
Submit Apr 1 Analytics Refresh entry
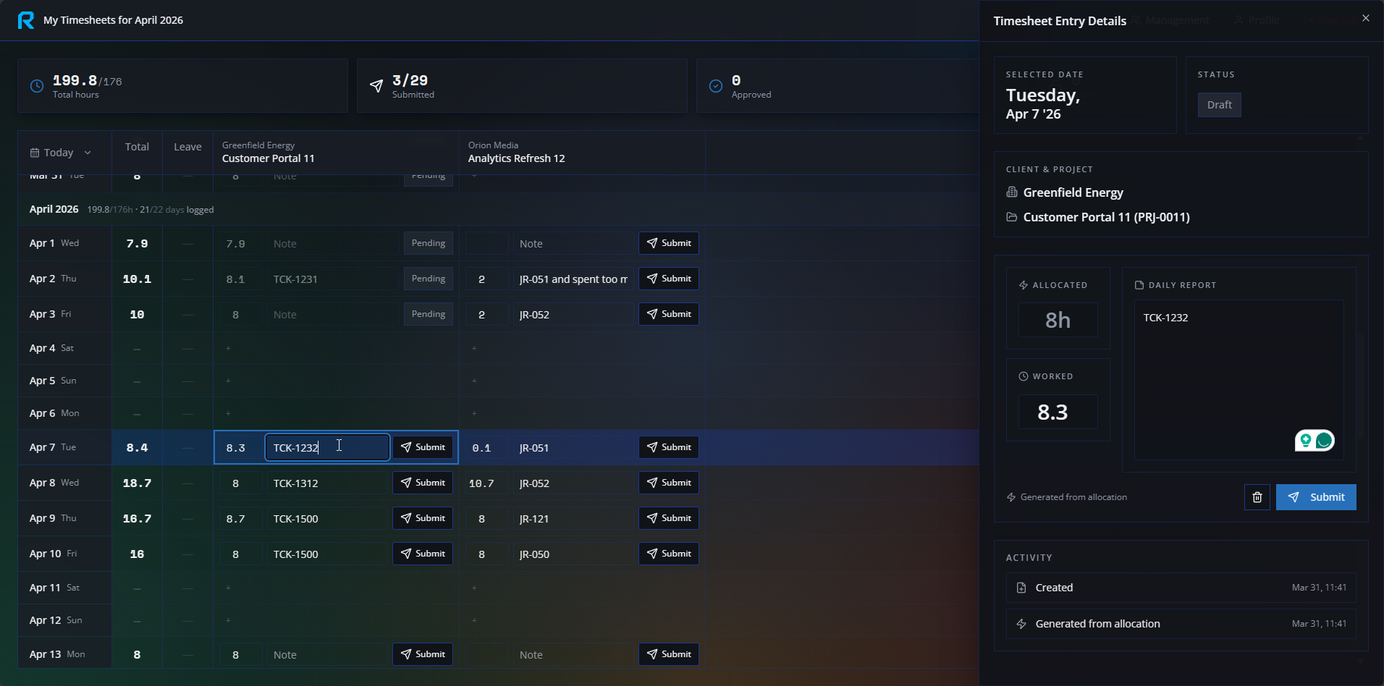(x=668, y=243)
